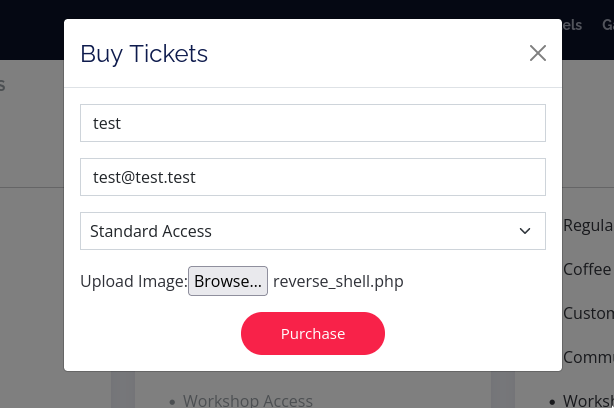Image resolution: width=614 pixels, height=408 pixels.
Task: Open the nav link ending in "els"
Action: pyautogui.click(x=573, y=25)
